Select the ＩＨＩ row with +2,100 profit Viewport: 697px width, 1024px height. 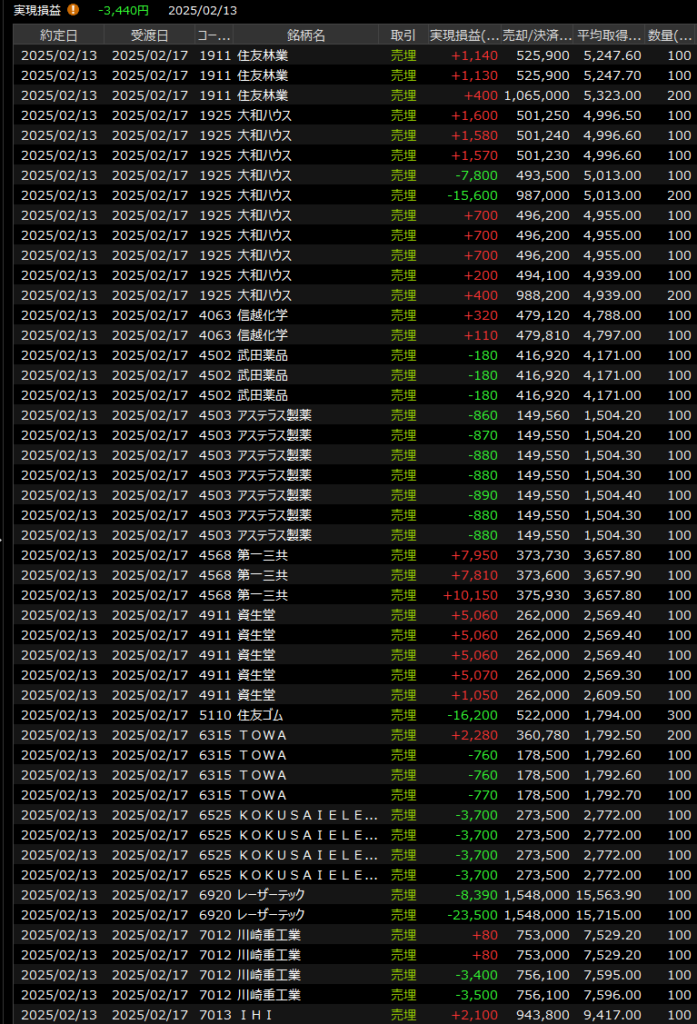coord(300,1015)
